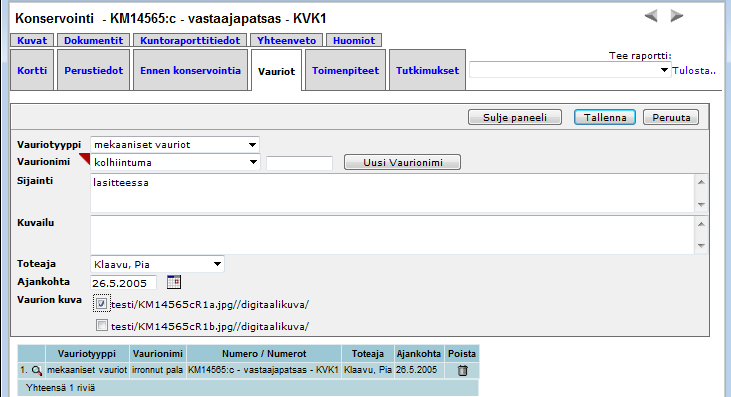Click the Uusi Vaurionimi button
The height and width of the screenshot is (397, 731).
click(402, 163)
